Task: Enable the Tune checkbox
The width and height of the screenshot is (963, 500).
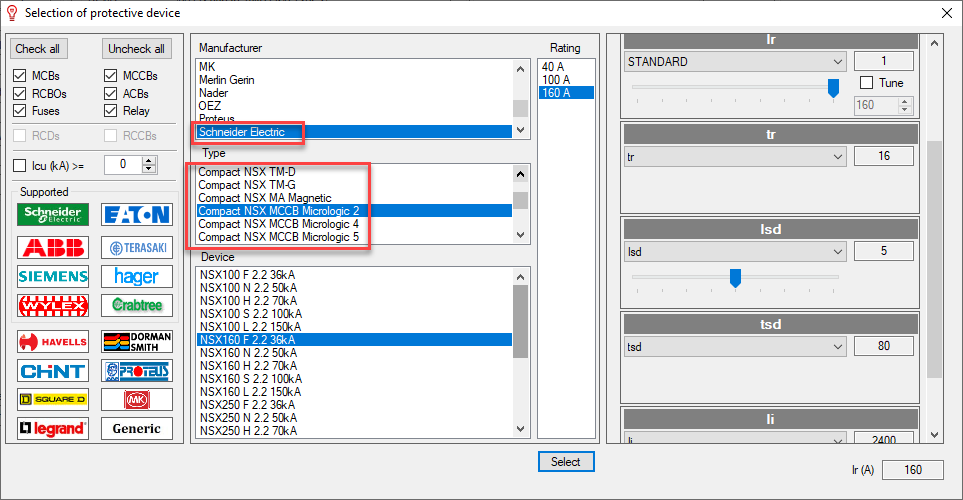Action: [867, 82]
